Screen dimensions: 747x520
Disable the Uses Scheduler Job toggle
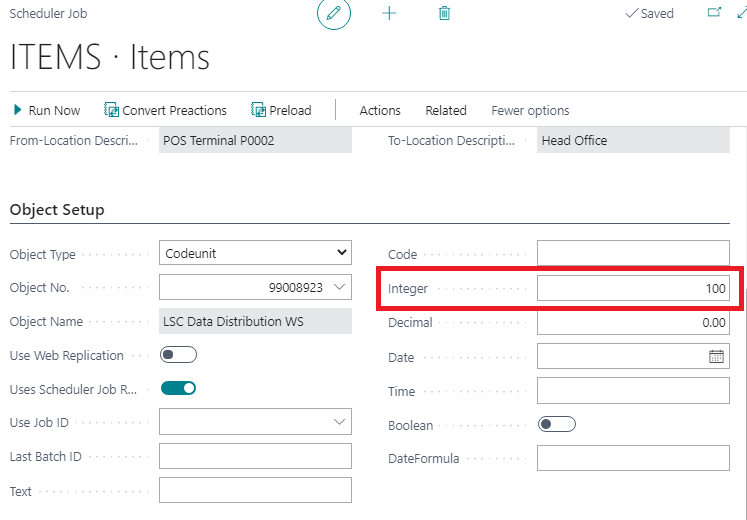(178, 388)
